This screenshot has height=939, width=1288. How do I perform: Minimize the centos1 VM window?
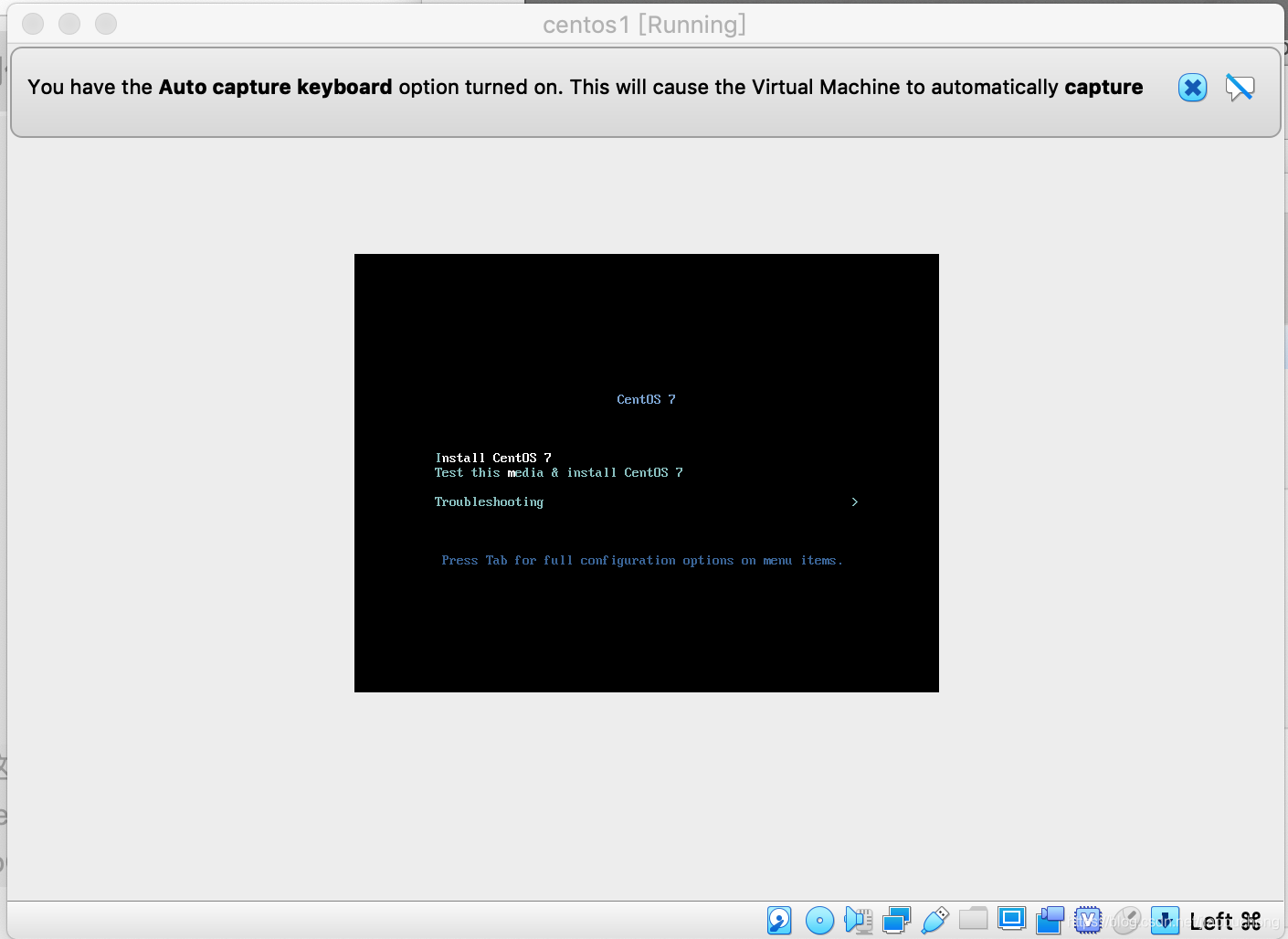pyautogui.click(x=69, y=24)
